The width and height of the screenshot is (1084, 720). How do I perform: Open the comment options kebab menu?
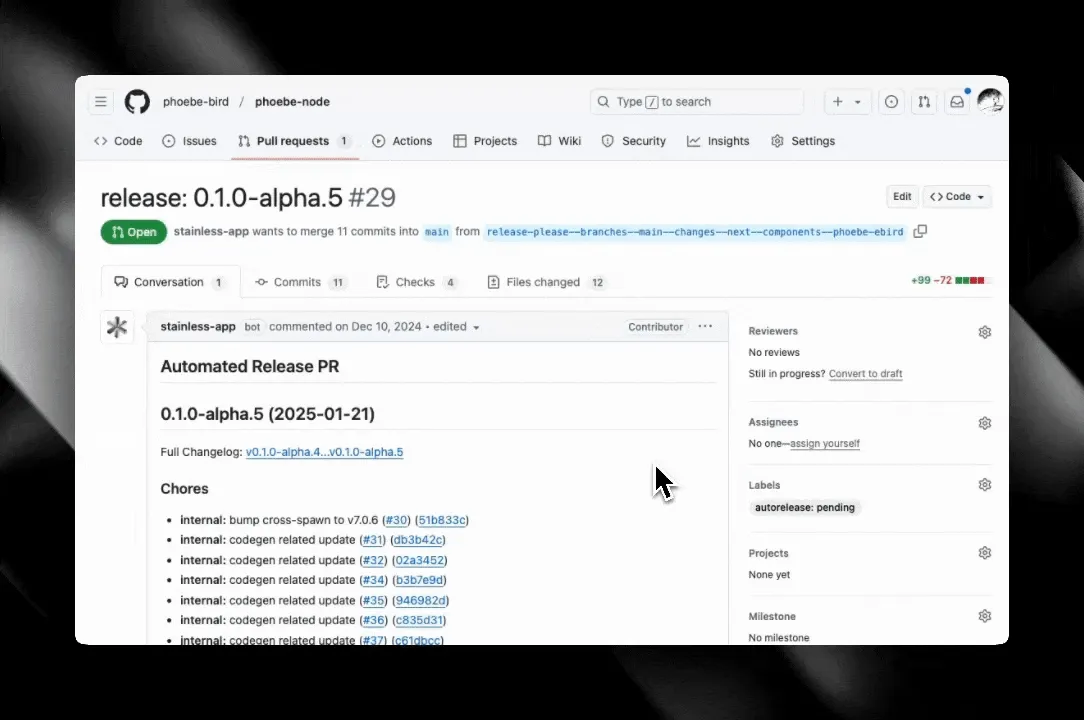[x=705, y=326]
